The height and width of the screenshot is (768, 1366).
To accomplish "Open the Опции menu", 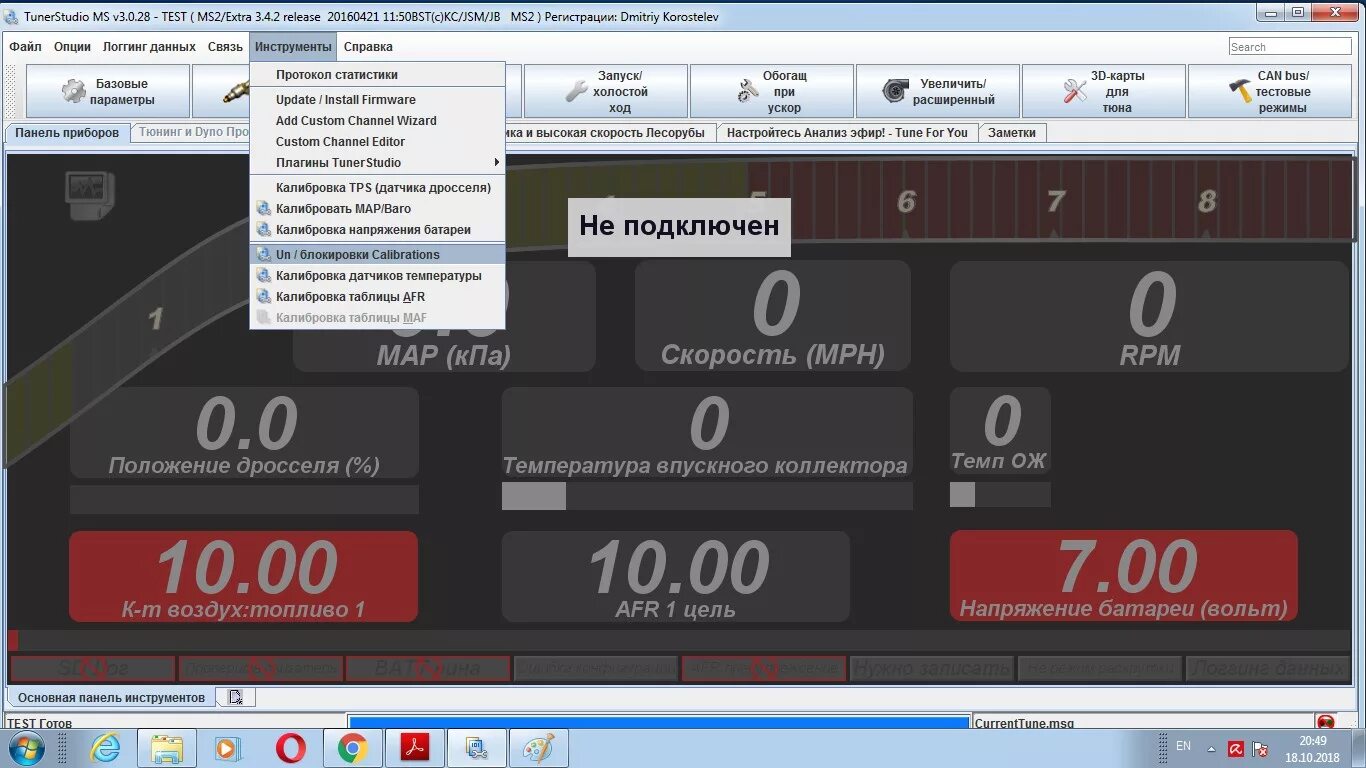I will point(72,46).
